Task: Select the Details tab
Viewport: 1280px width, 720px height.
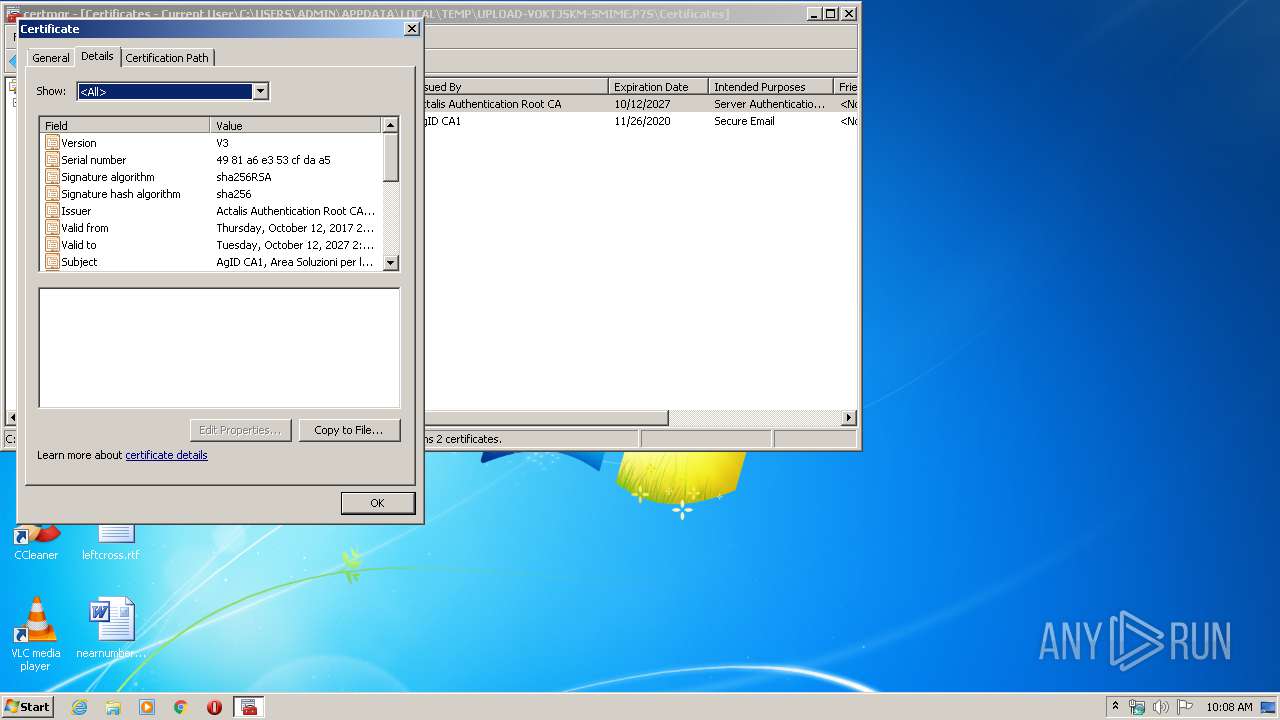Action: click(x=97, y=56)
